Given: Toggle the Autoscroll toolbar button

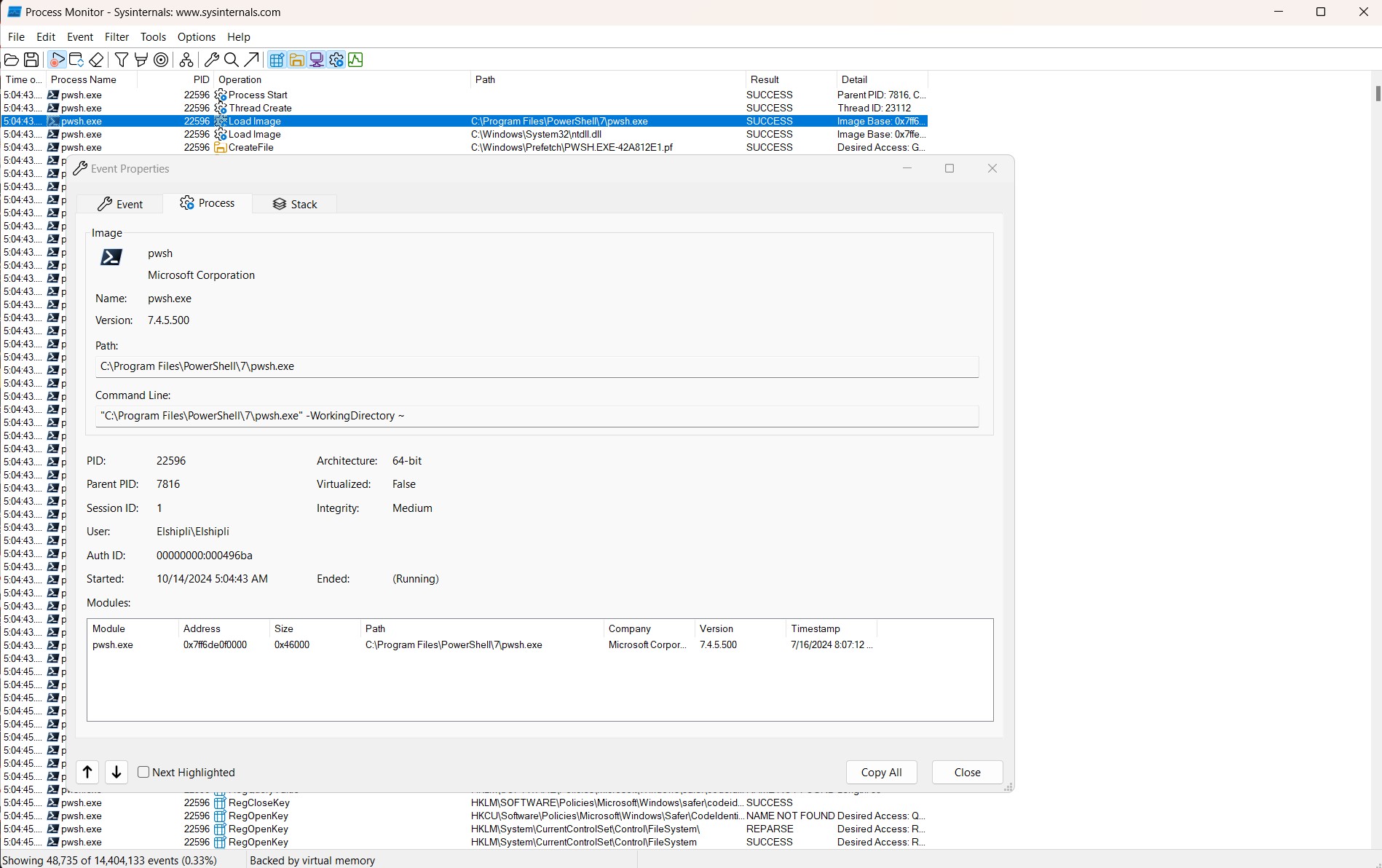Looking at the screenshot, I should (x=76, y=60).
